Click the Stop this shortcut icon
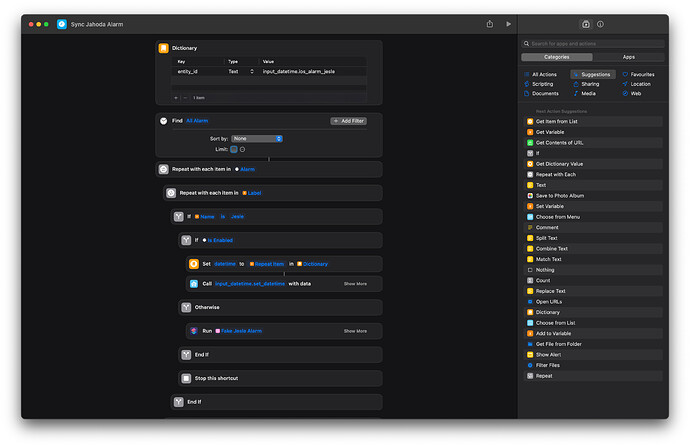Screen dimensions: 690x447 tap(186, 378)
